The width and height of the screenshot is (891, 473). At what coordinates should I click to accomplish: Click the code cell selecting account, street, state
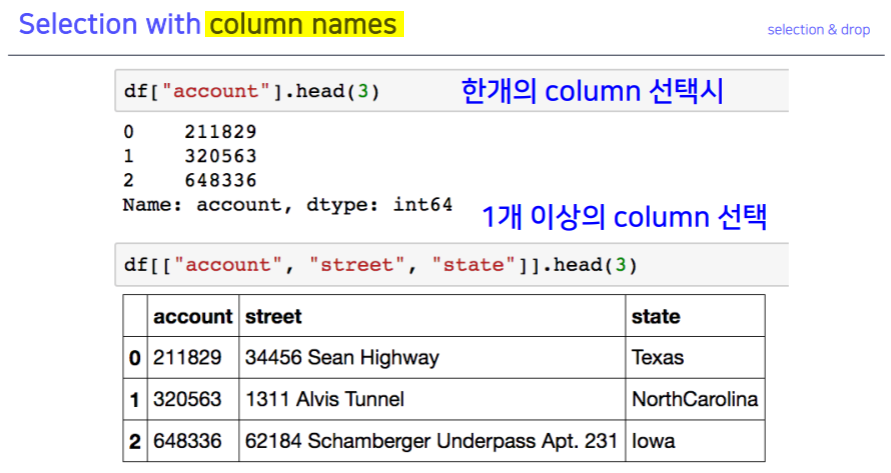click(451, 264)
